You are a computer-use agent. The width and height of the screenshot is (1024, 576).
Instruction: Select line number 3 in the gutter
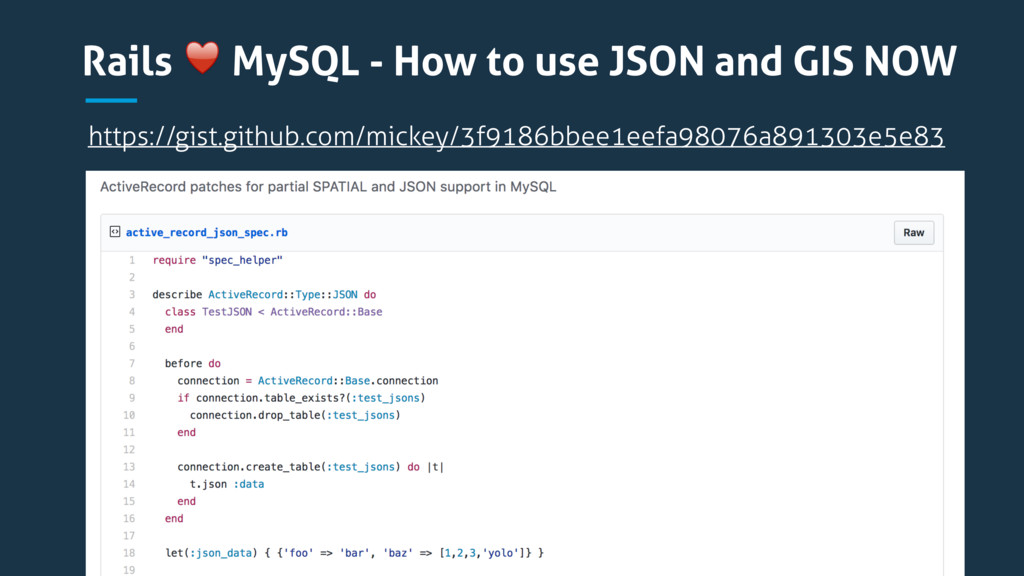tap(131, 295)
